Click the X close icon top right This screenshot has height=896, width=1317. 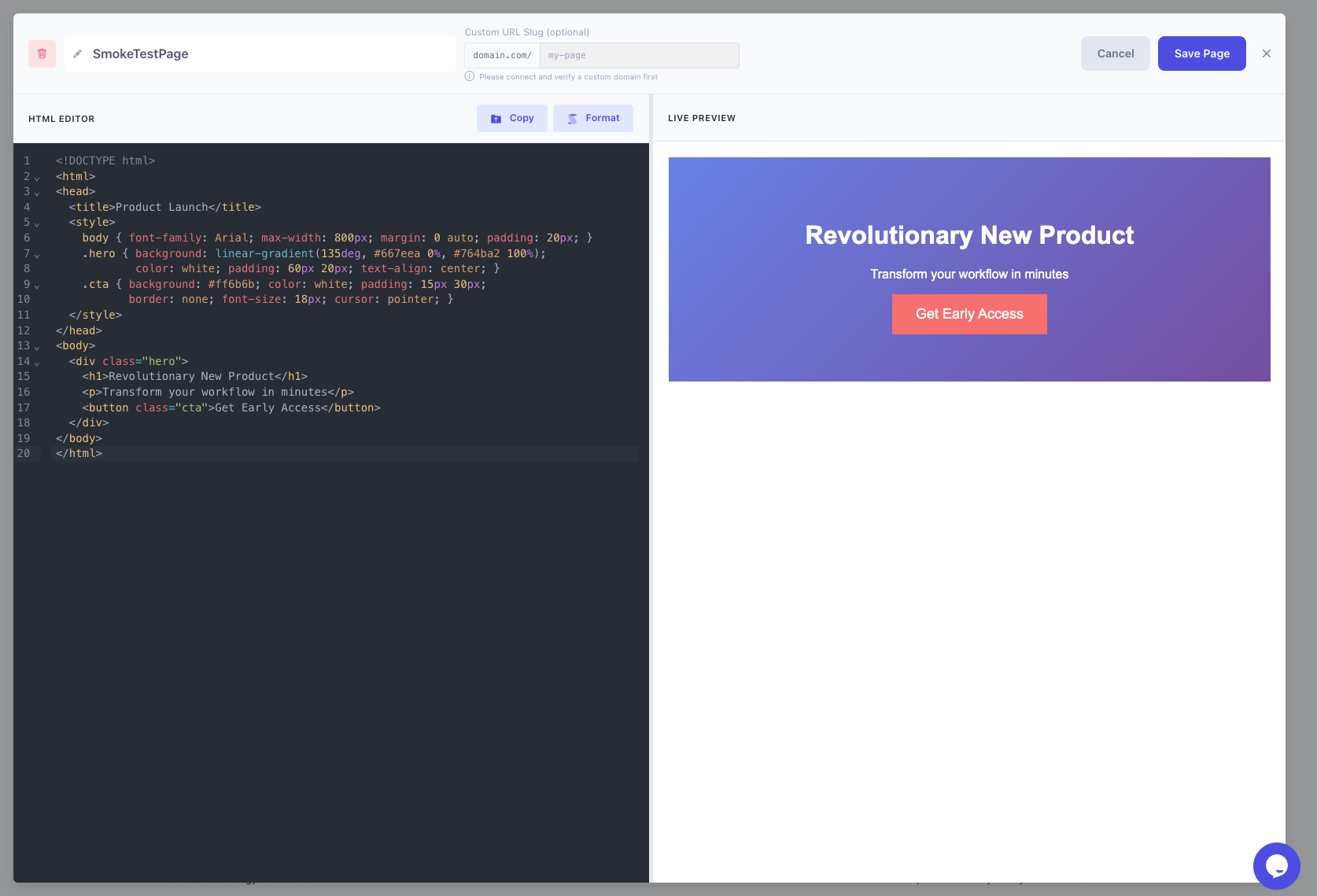1267,53
